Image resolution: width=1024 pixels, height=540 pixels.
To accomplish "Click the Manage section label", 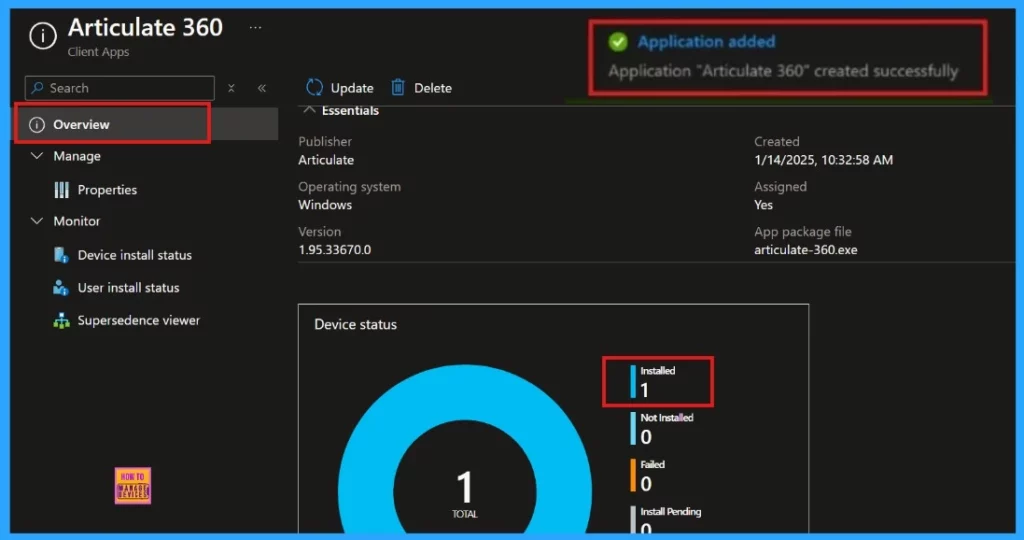I will (x=77, y=157).
